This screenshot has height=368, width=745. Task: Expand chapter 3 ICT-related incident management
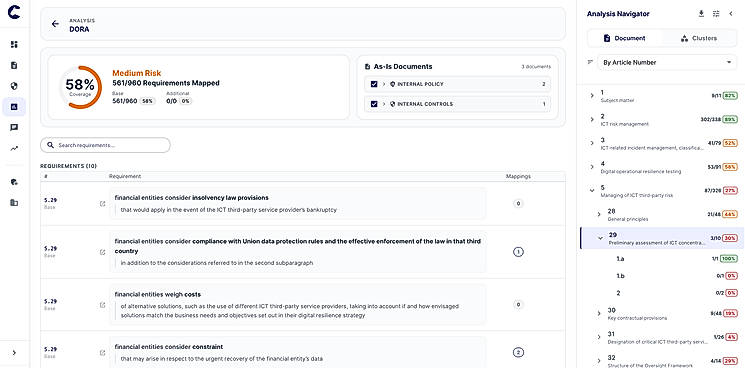(x=592, y=143)
